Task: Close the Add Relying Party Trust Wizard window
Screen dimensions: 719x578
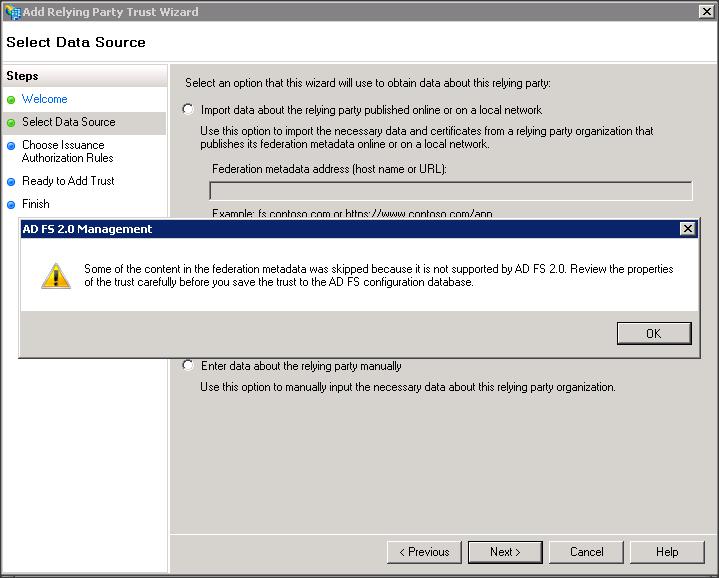Action: click(x=707, y=11)
